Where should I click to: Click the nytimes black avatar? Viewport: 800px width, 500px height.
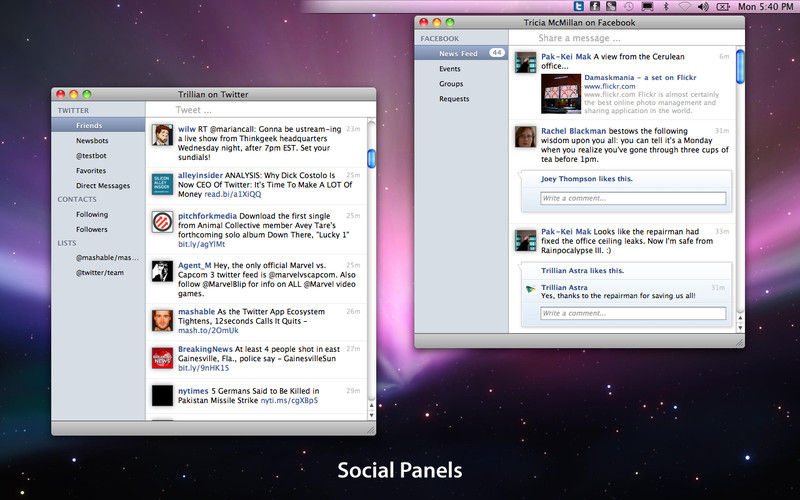tap(162, 395)
